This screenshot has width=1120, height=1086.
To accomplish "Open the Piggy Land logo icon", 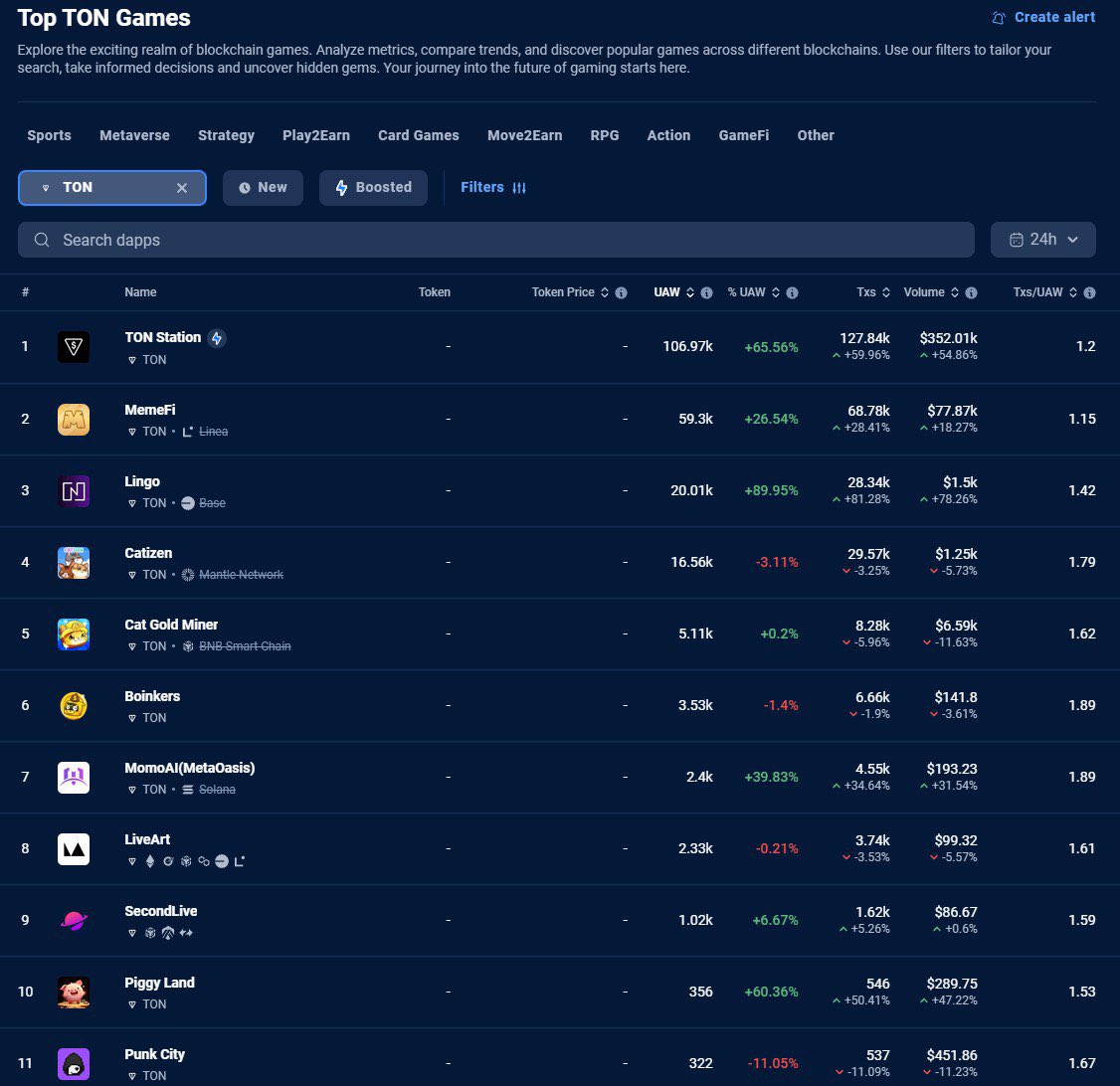I will (x=74, y=992).
